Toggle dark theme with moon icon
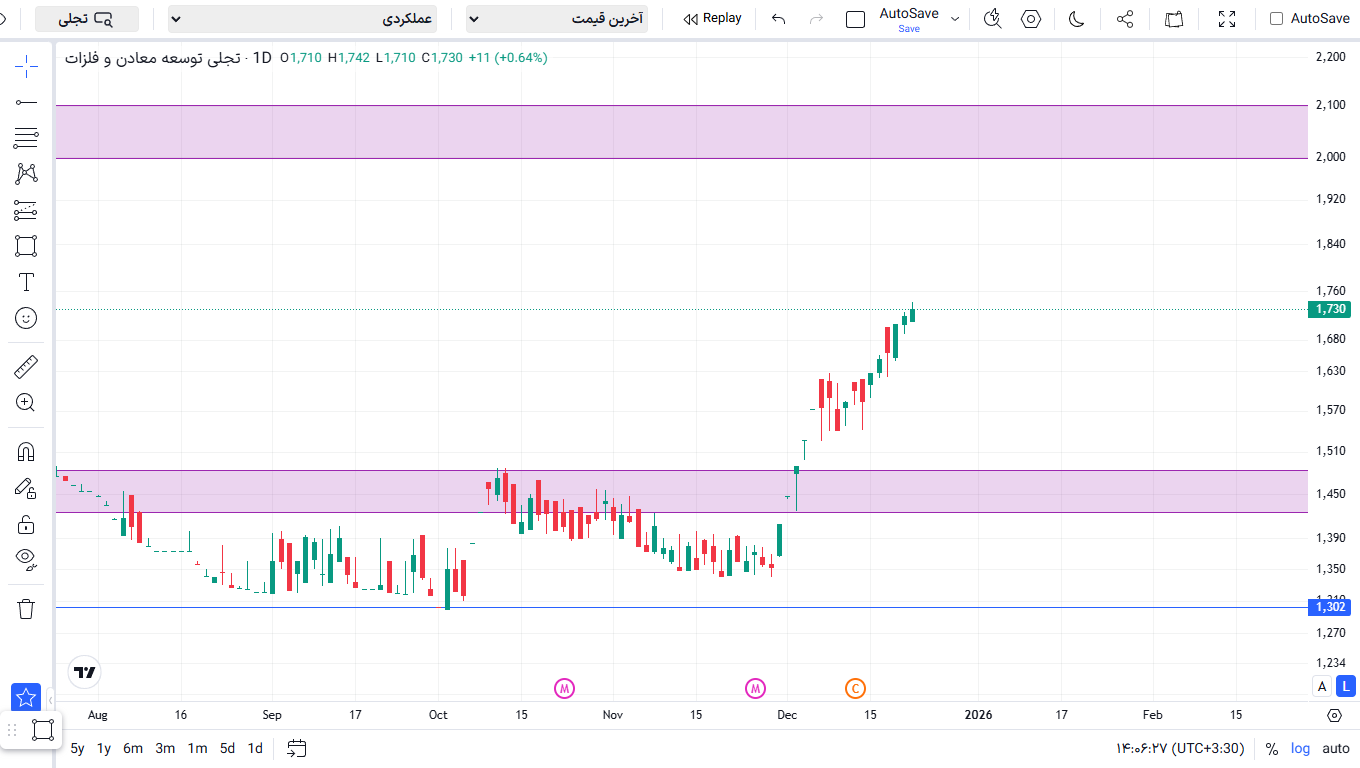The width and height of the screenshot is (1360, 768). tap(1077, 19)
